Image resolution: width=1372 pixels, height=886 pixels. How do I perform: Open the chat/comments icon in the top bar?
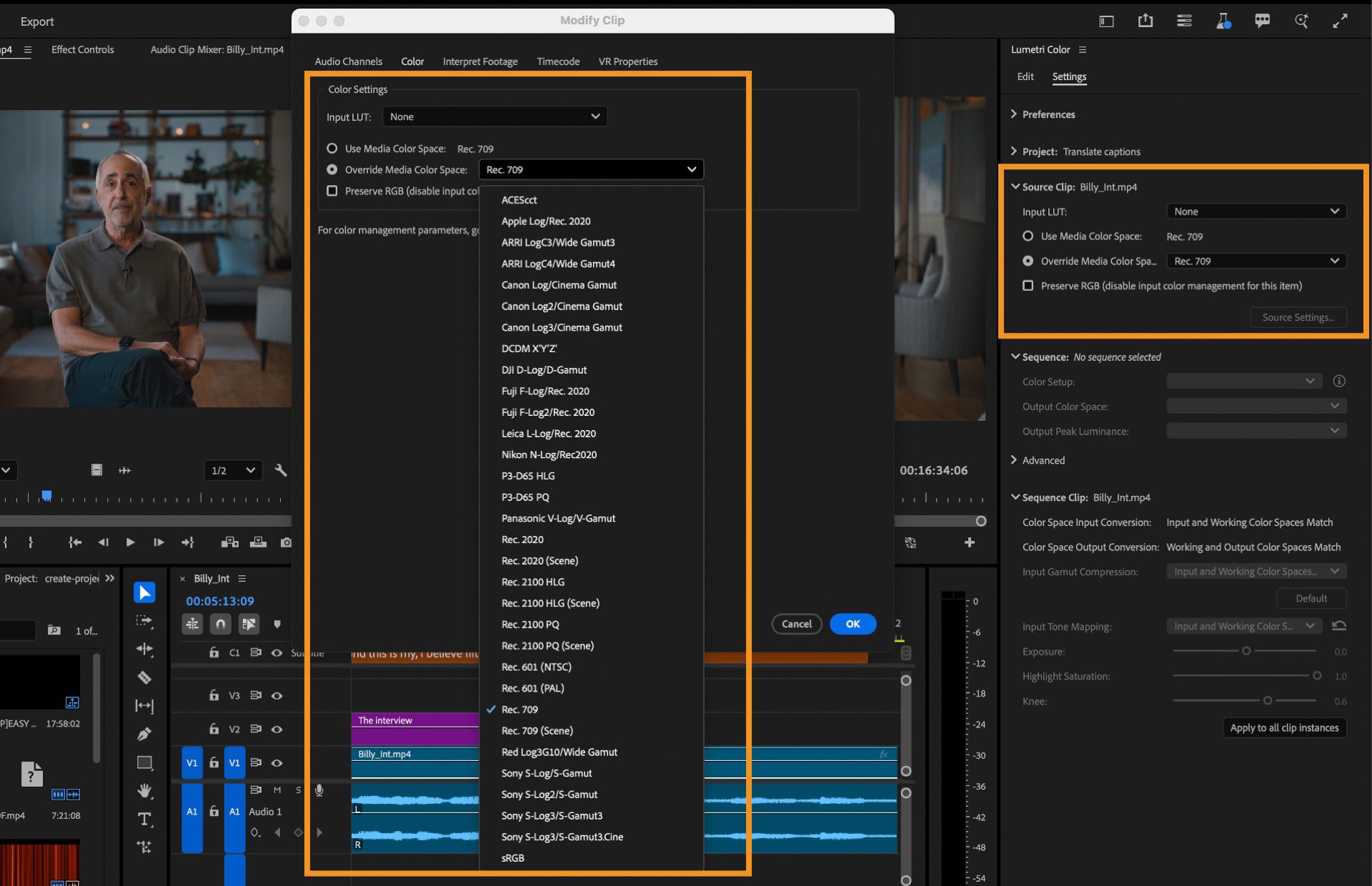tap(1262, 21)
